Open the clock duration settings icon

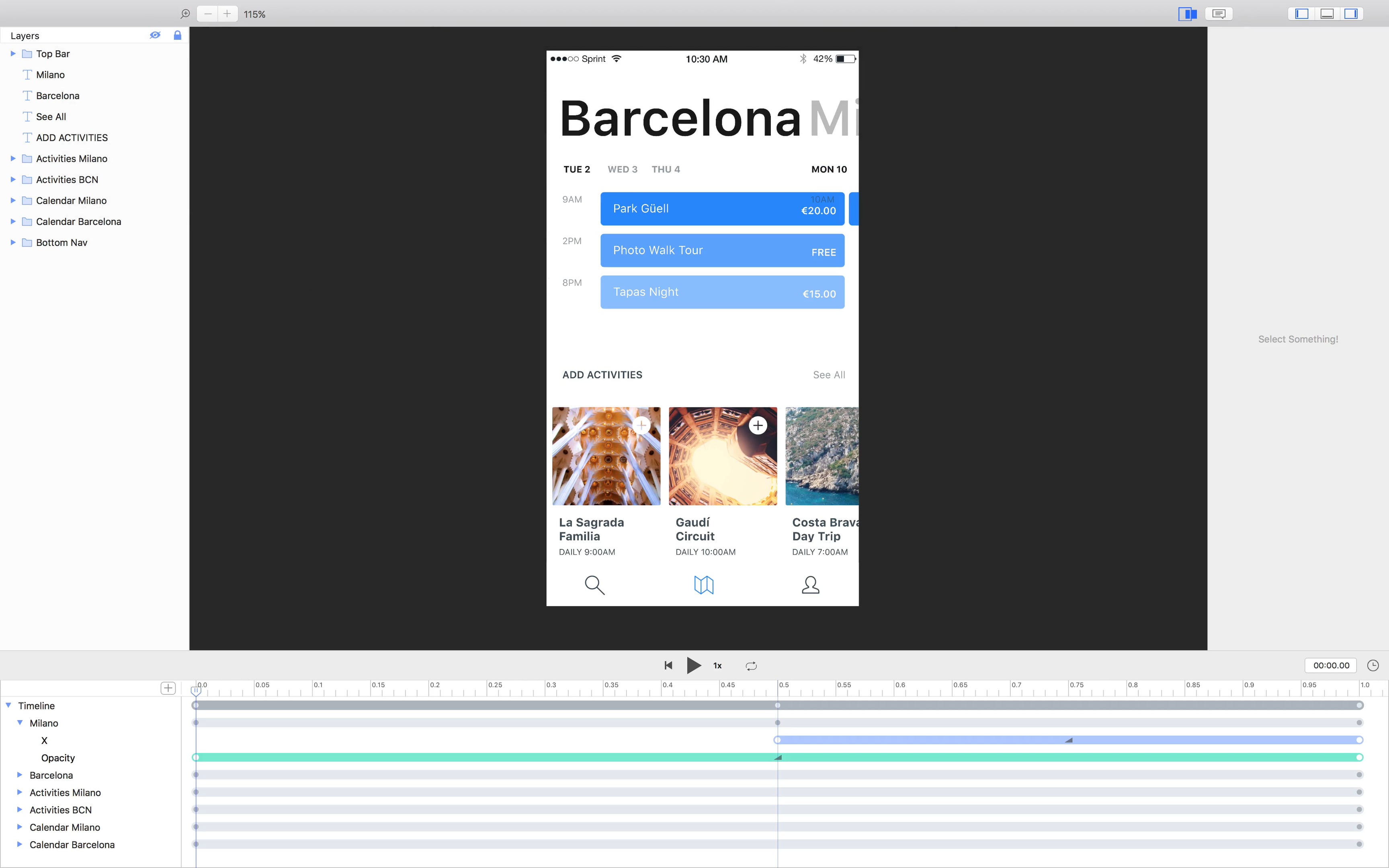[1373, 665]
